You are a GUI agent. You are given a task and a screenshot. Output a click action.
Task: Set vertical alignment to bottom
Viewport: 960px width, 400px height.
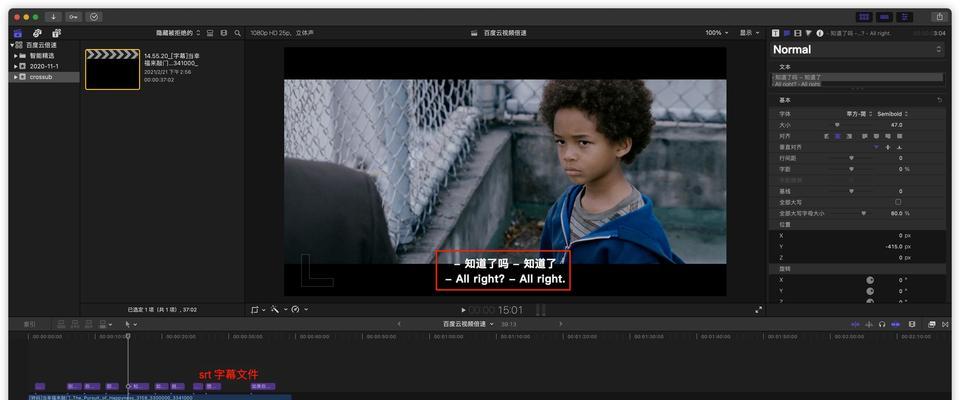(899, 147)
